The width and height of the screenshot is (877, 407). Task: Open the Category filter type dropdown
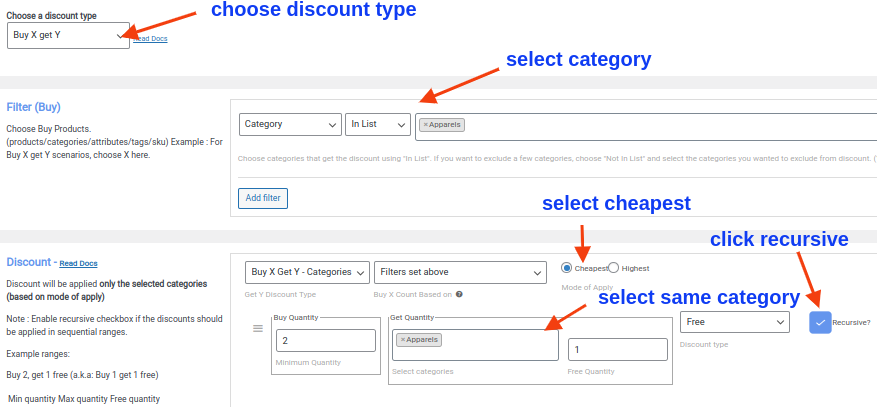[x=290, y=125]
